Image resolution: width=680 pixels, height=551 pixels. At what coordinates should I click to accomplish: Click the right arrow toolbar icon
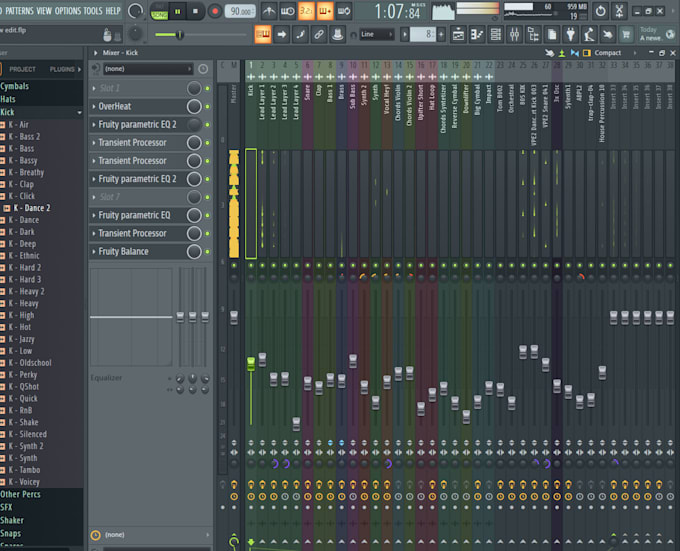(281, 35)
